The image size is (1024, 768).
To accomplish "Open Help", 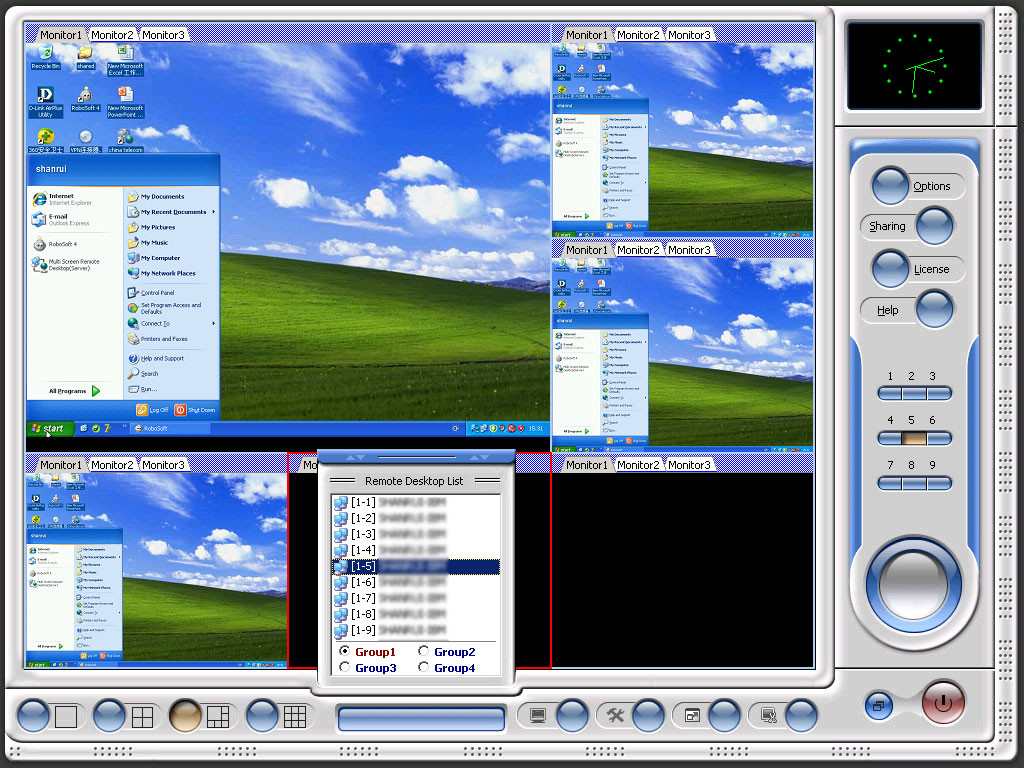I will [x=935, y=310].
